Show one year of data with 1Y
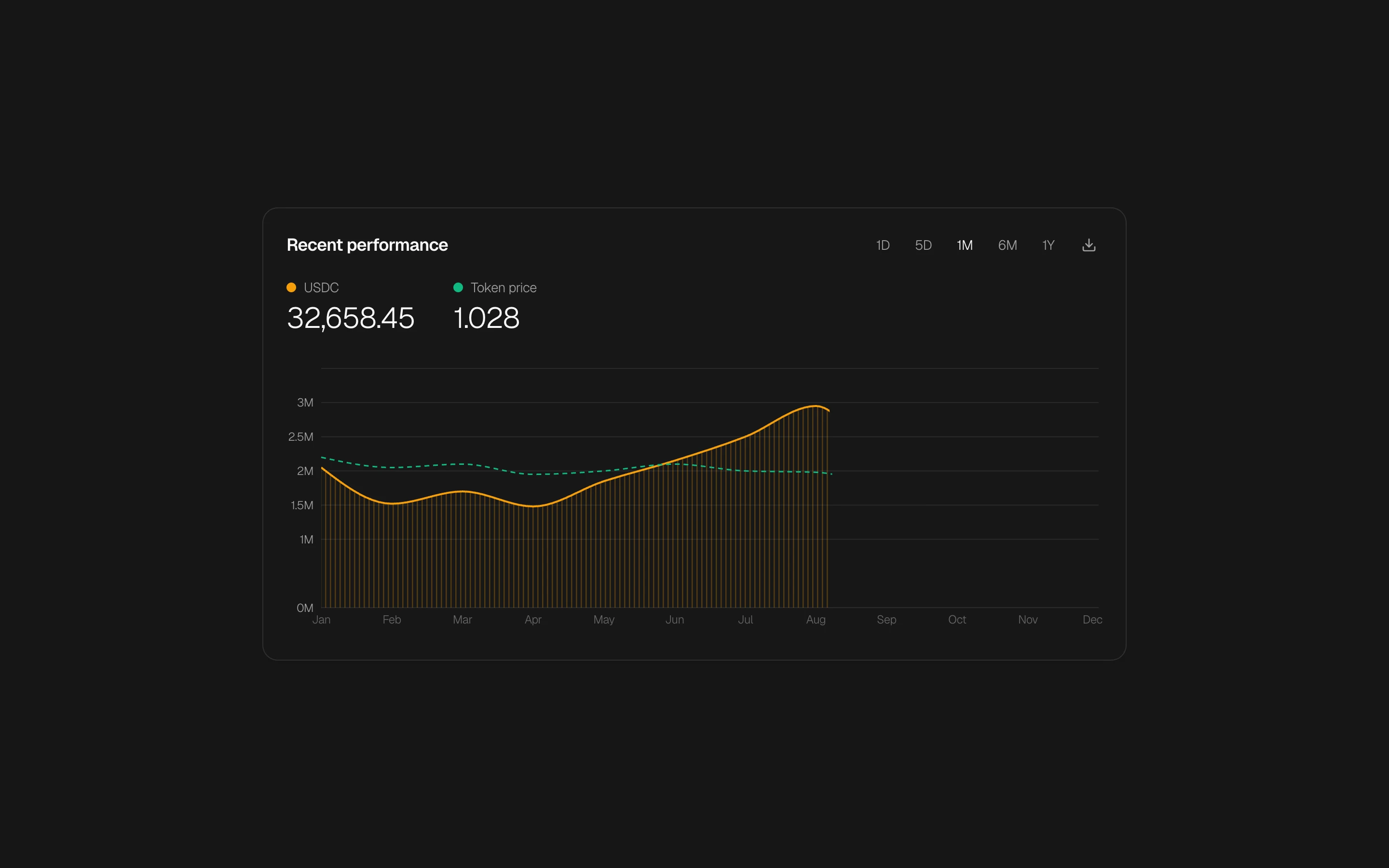The image size is (1389, 868). pyautogui.click(x=1048, y=244)
